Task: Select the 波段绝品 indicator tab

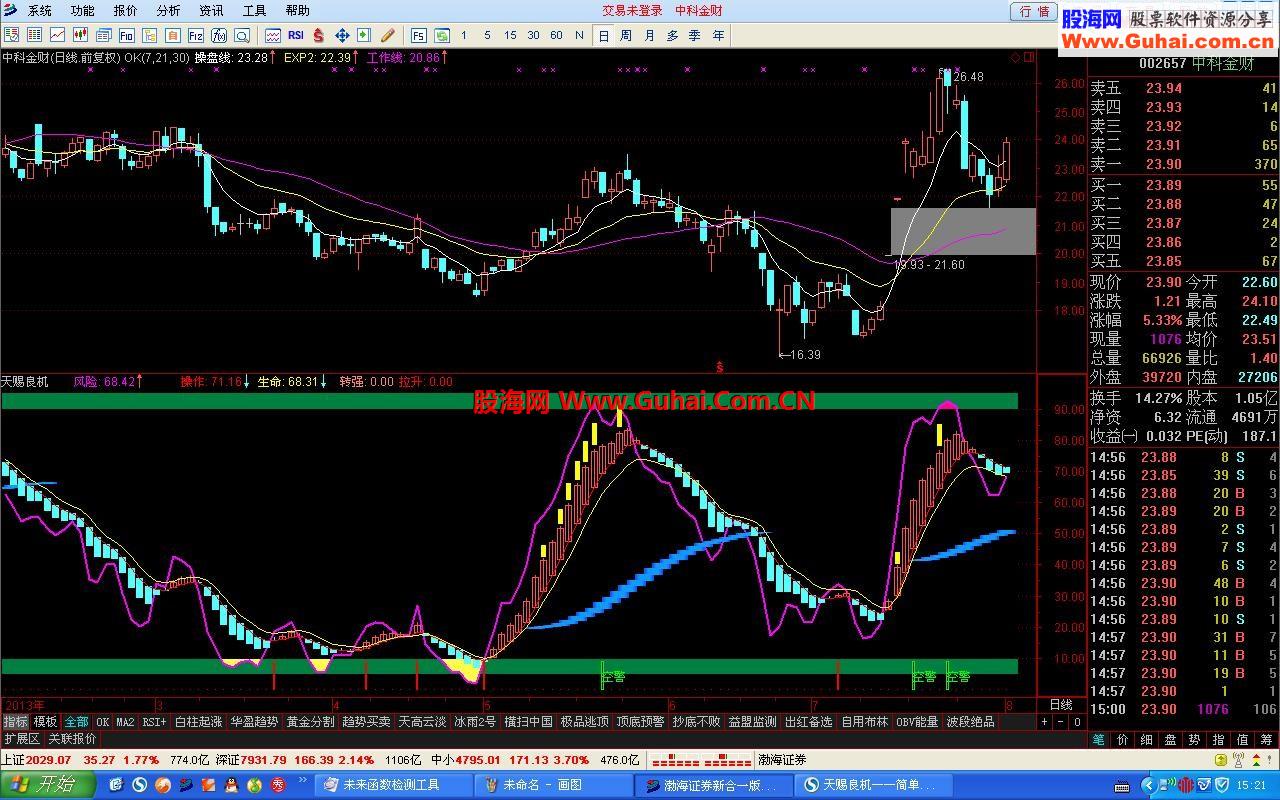Action: pos(970,722)
